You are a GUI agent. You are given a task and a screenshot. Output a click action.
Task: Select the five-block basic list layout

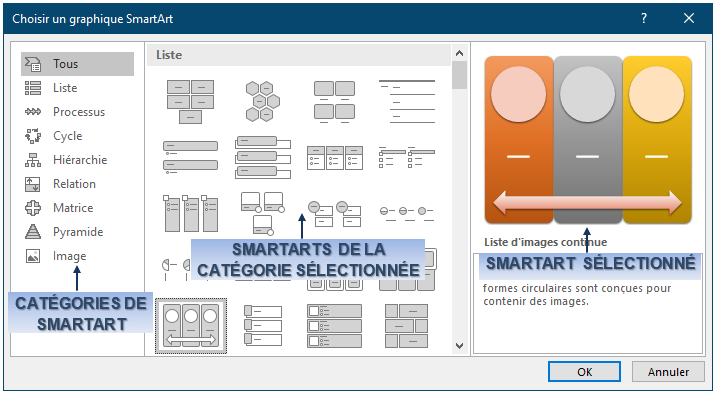point(190,102)
